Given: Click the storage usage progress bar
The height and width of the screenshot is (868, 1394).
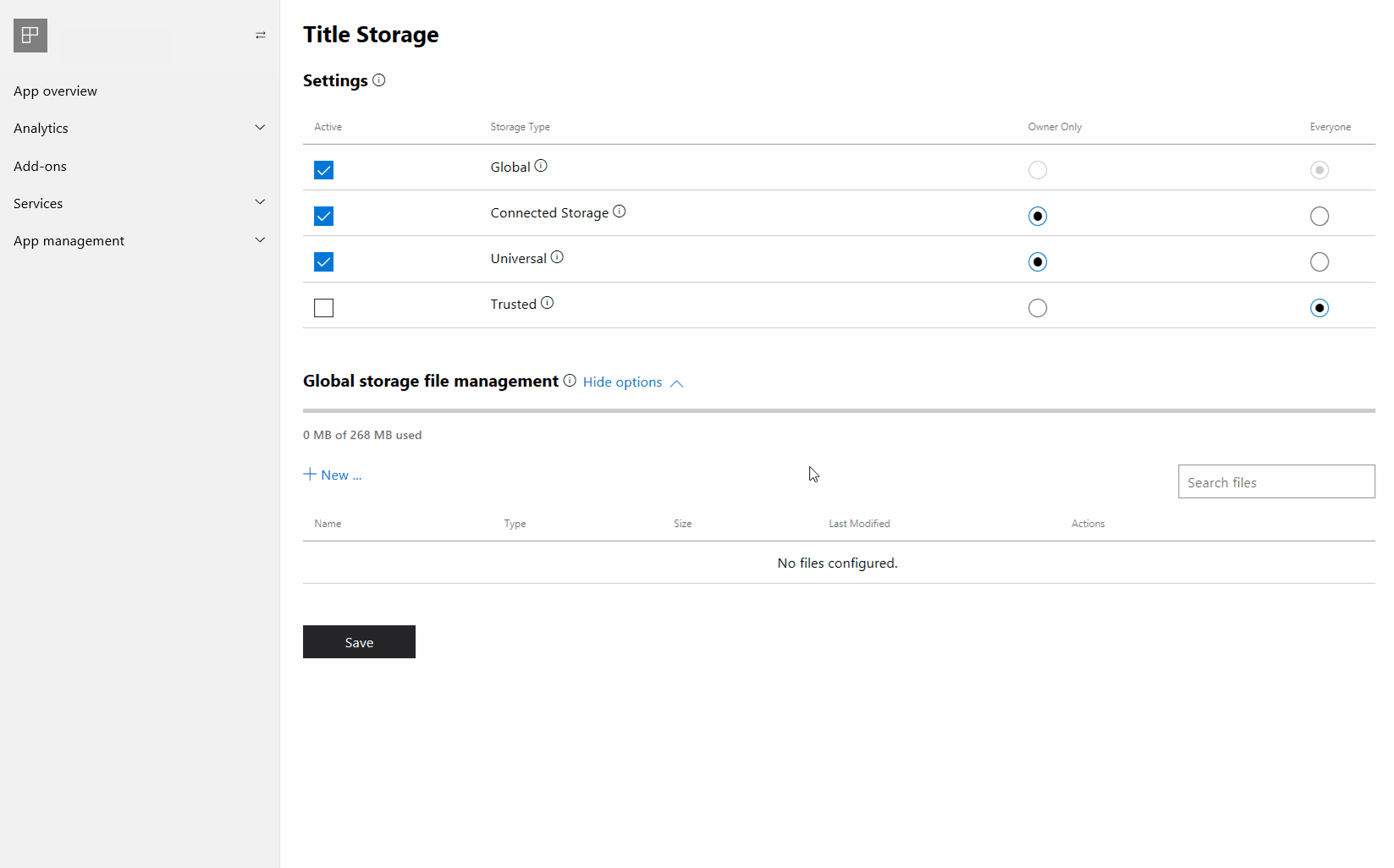Looking at the screenshot, I should point(839,410).
